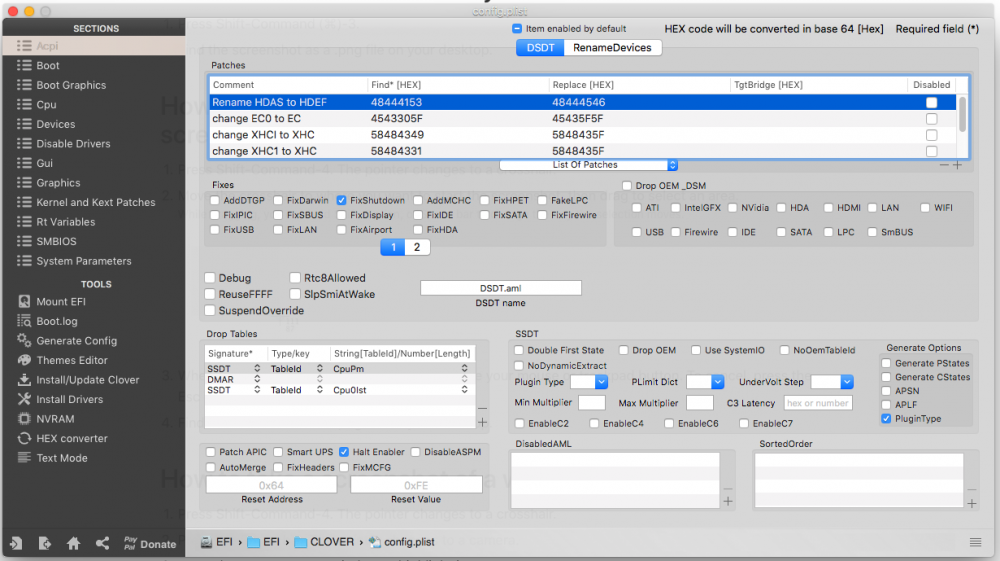1000x561 pixels.
Task: Change signature stepper for CpuPm row
Action: tap(257, 368)
